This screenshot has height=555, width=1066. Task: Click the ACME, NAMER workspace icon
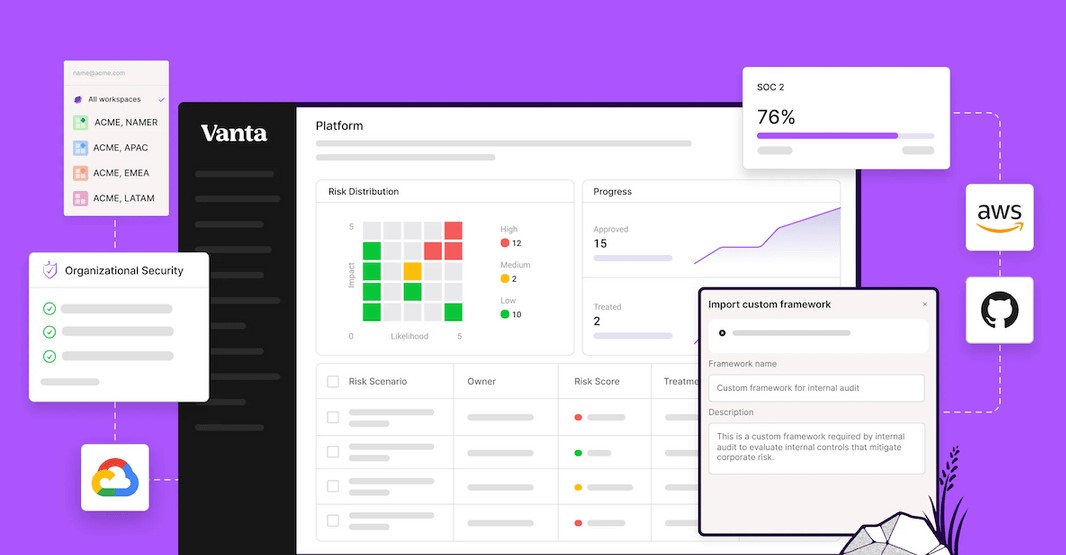[x=80, y=122]
